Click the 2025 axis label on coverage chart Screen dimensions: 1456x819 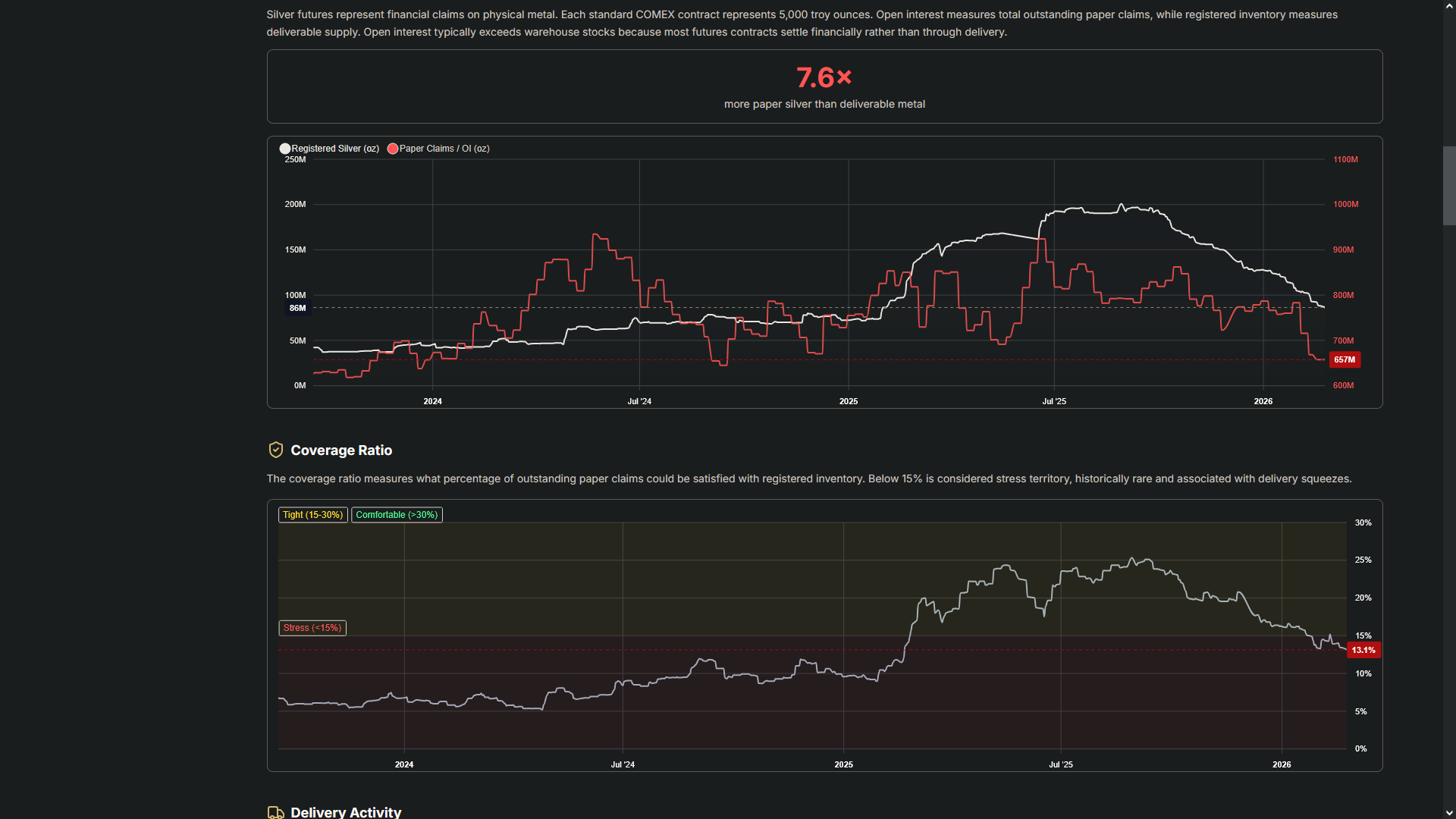[x=843, y=764]
